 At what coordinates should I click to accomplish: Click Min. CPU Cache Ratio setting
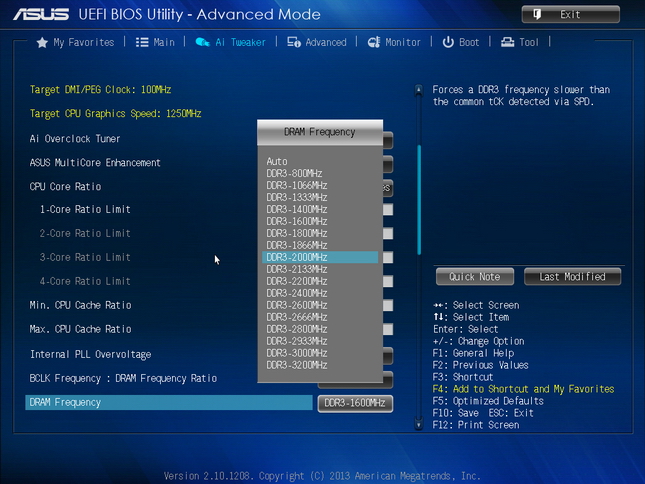point(81,305)
